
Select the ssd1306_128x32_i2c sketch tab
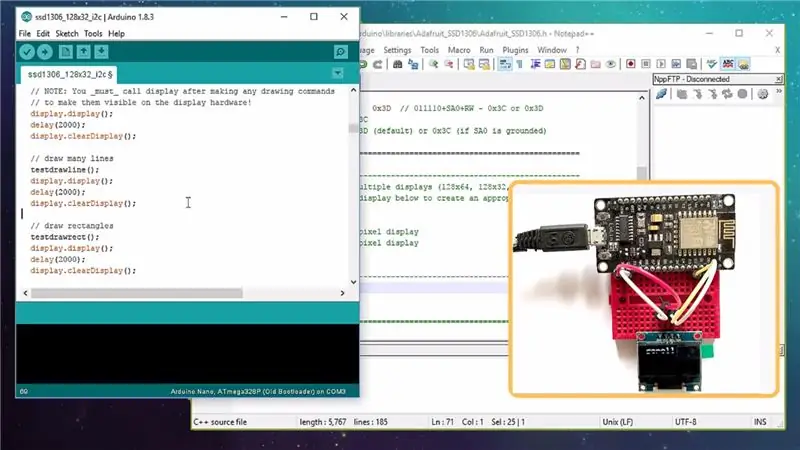[69, 74]
